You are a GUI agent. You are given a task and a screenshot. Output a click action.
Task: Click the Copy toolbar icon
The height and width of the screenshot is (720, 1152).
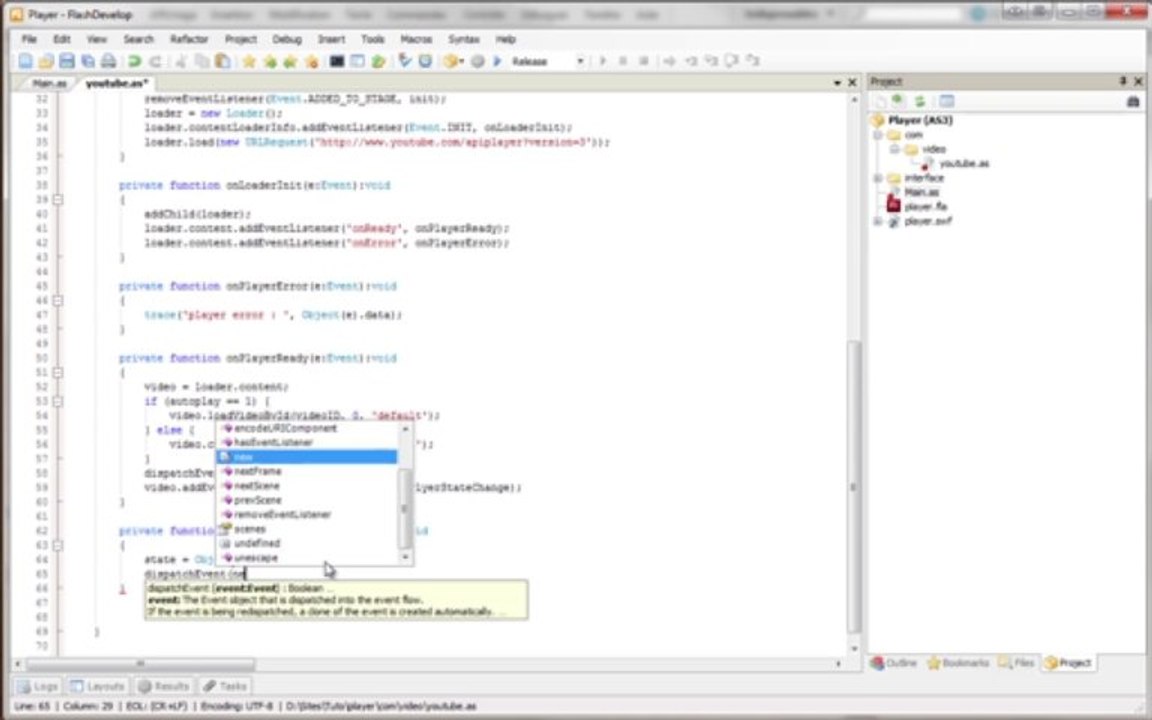click(201, 61)
